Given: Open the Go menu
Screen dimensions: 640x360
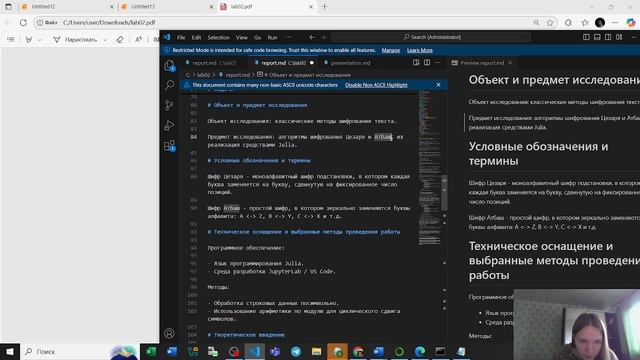Looking at the screenshot, I should (257, 38).
